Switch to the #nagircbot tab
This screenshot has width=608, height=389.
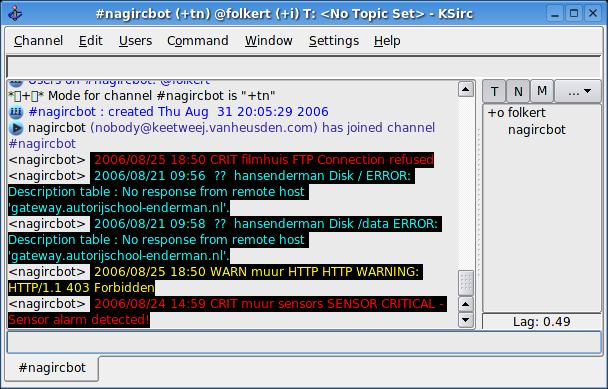52,368
